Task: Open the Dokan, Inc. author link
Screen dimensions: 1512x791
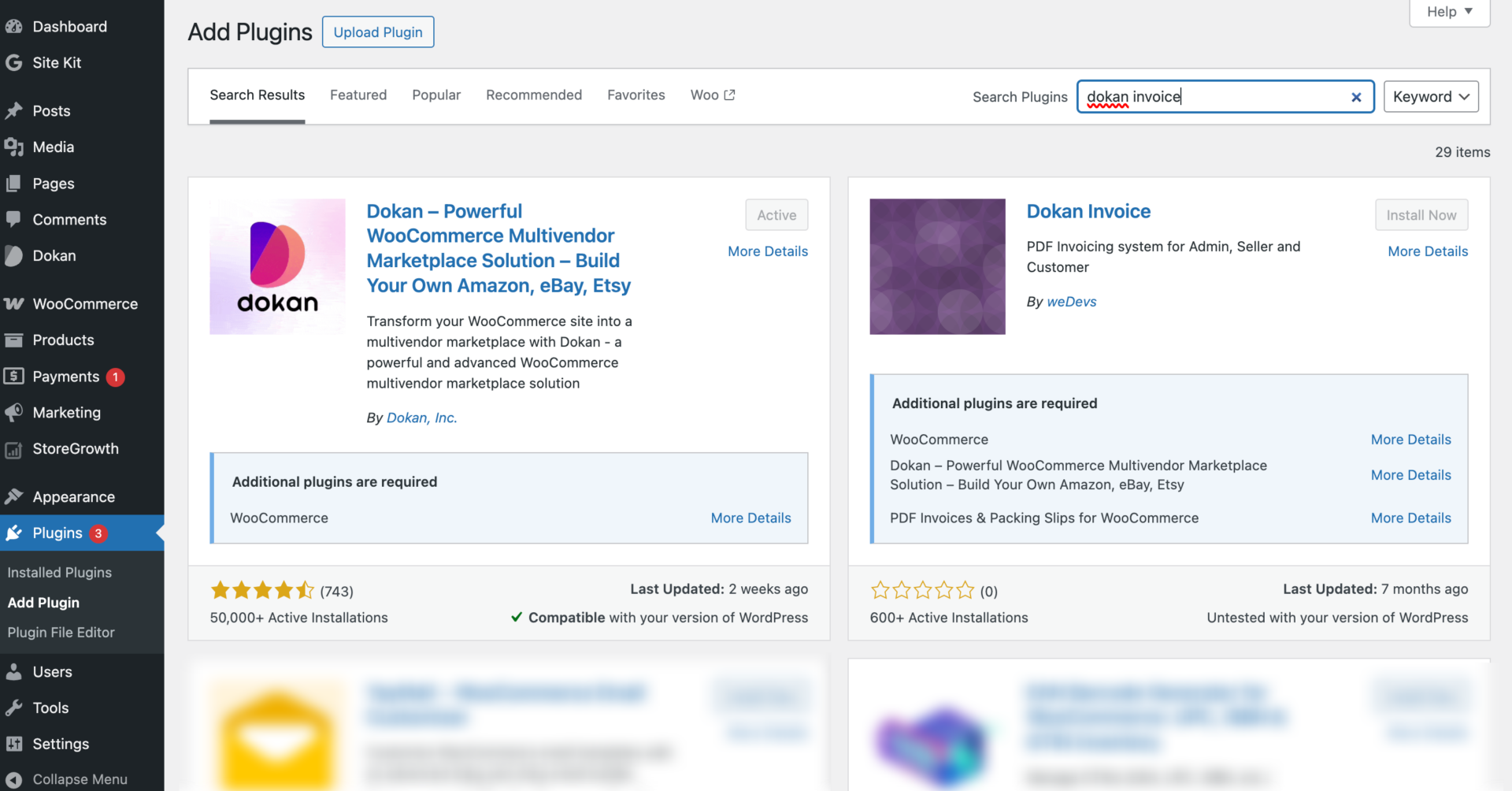Action: point(422,418)
